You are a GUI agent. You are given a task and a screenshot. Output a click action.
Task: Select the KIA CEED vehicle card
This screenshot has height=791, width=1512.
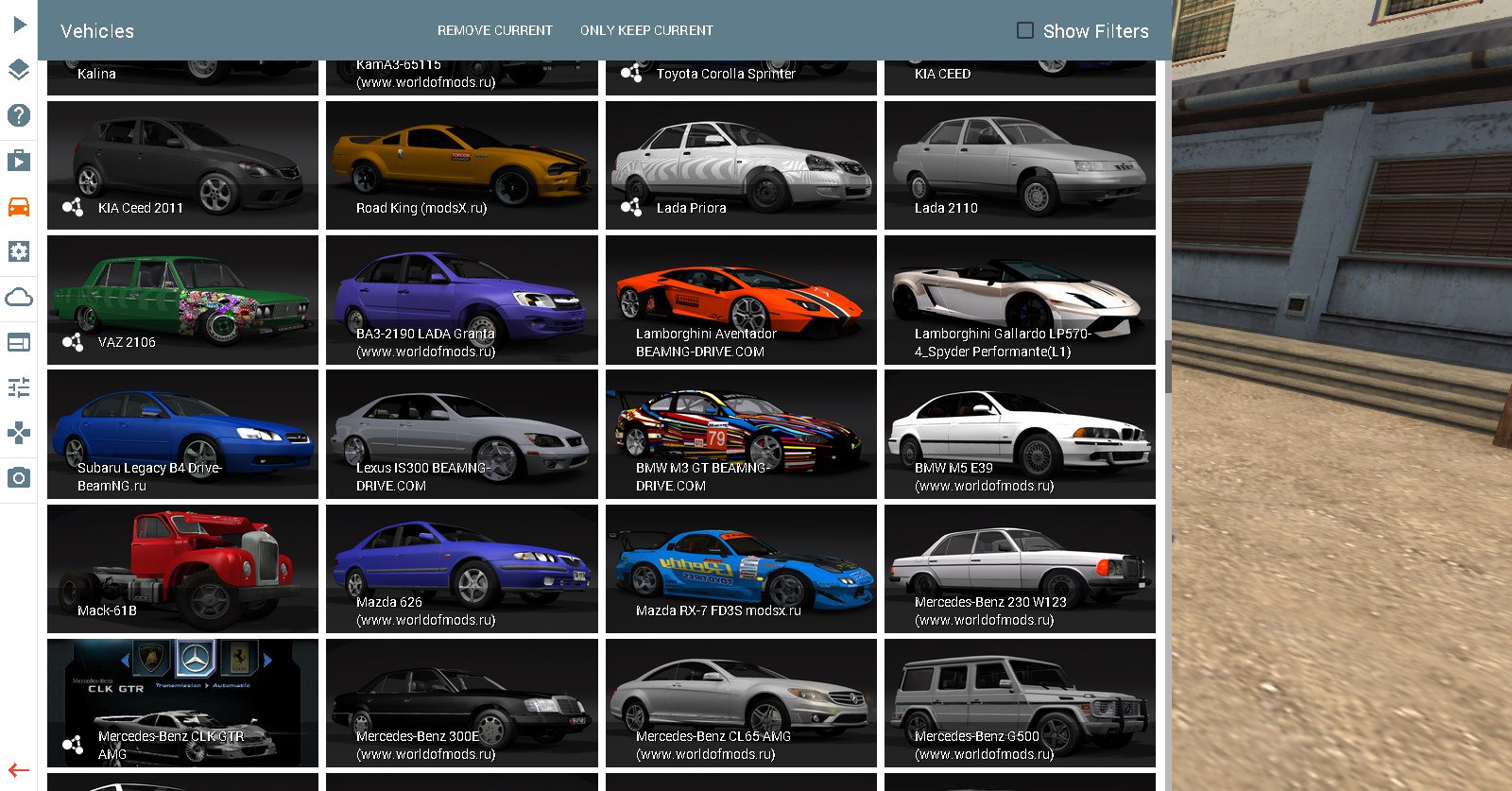click(1020, 77)
